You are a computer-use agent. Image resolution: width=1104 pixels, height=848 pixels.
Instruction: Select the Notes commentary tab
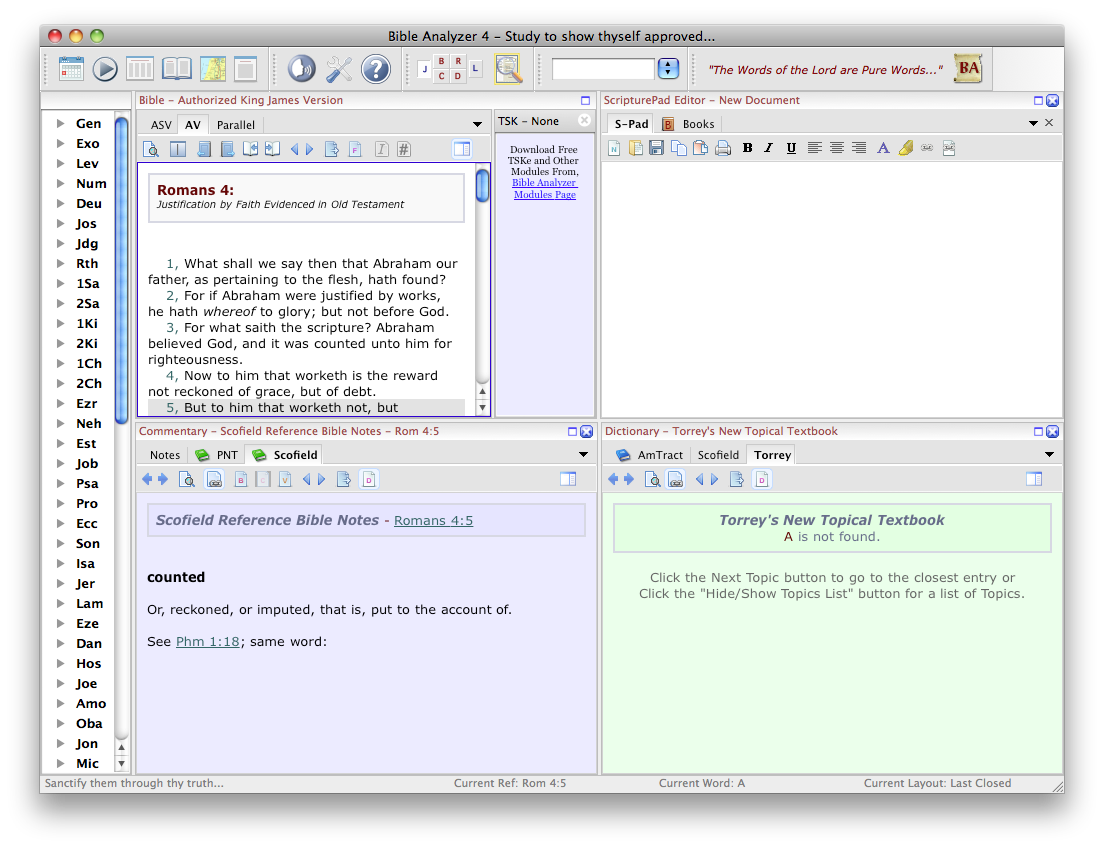[165, 455]
